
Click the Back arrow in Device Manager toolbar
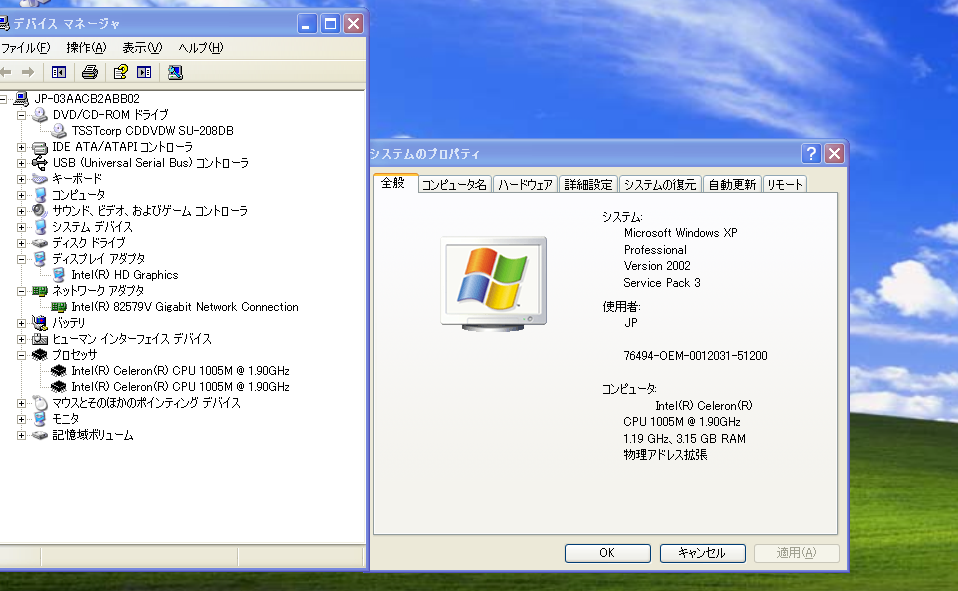5,72
